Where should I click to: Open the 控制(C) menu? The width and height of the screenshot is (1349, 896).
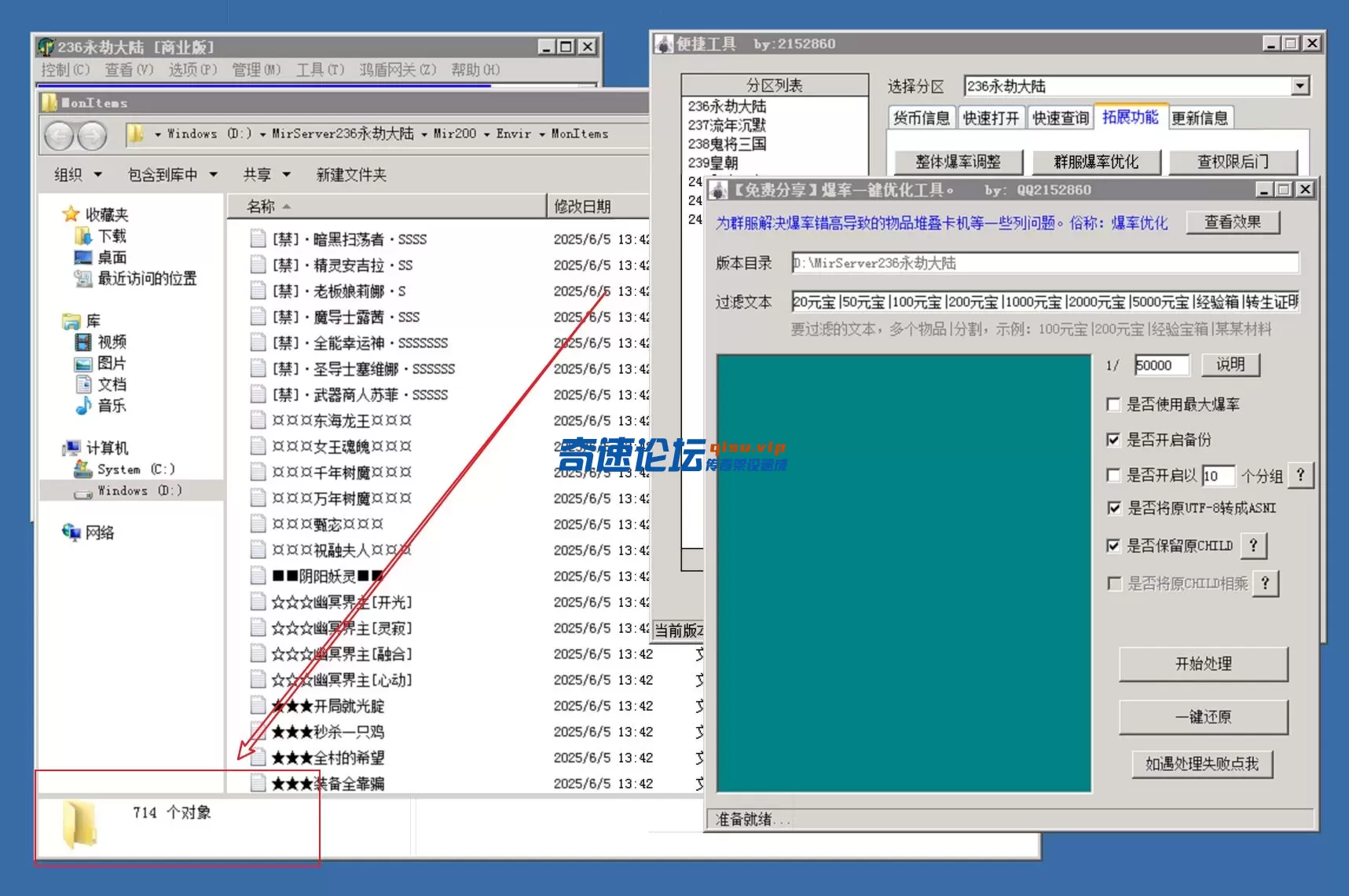pyautogui.click(x=65, y=70)
